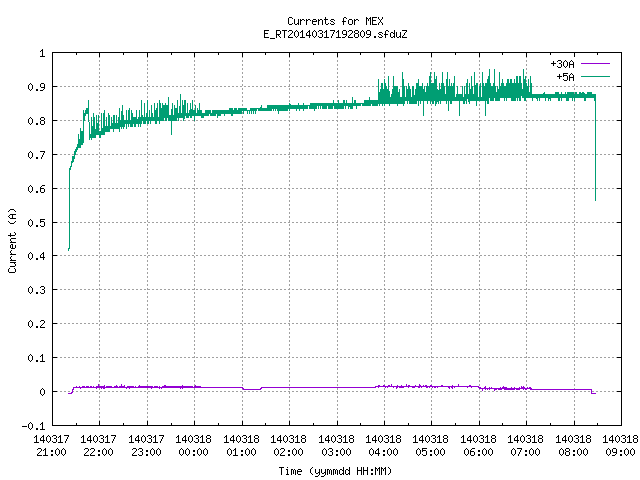This screenshot has width=640, height=480.
Task: Click the green +5A legend line sample
Action: [595, 76]
